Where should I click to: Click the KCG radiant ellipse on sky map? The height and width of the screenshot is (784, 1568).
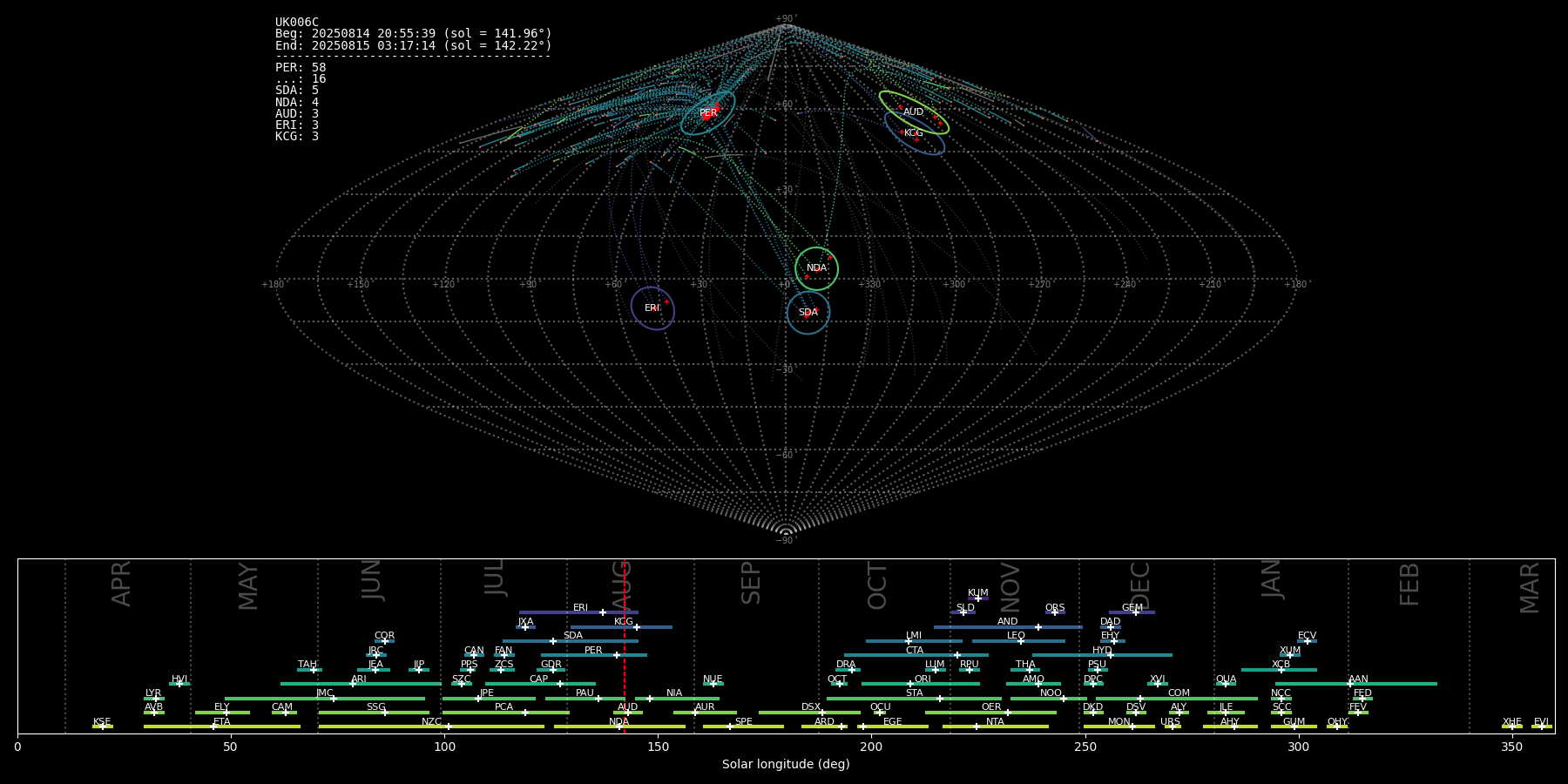tap(915, 133)
